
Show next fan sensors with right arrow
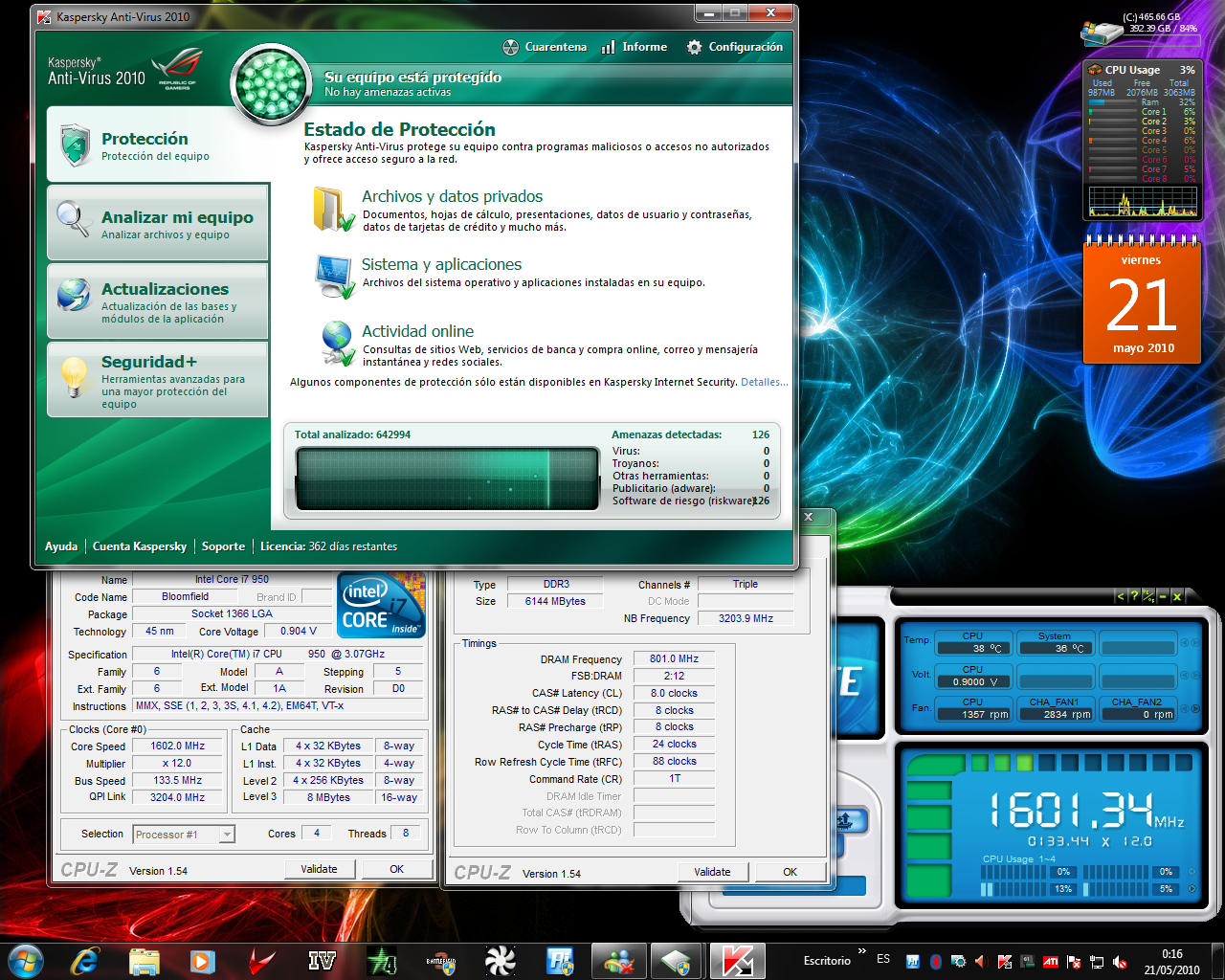[1195, 709]
